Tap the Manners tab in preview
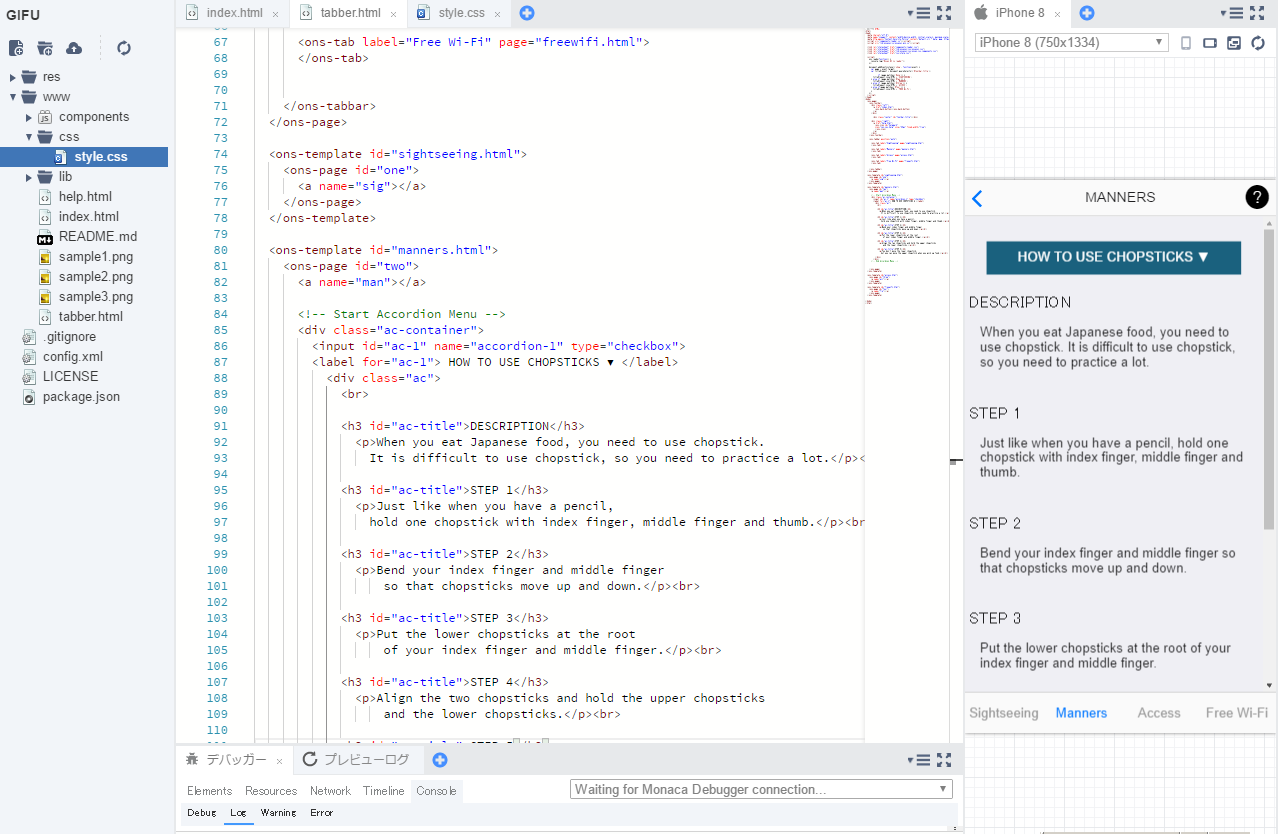Screen dimensions: 1278x834 pos(1081,713)
